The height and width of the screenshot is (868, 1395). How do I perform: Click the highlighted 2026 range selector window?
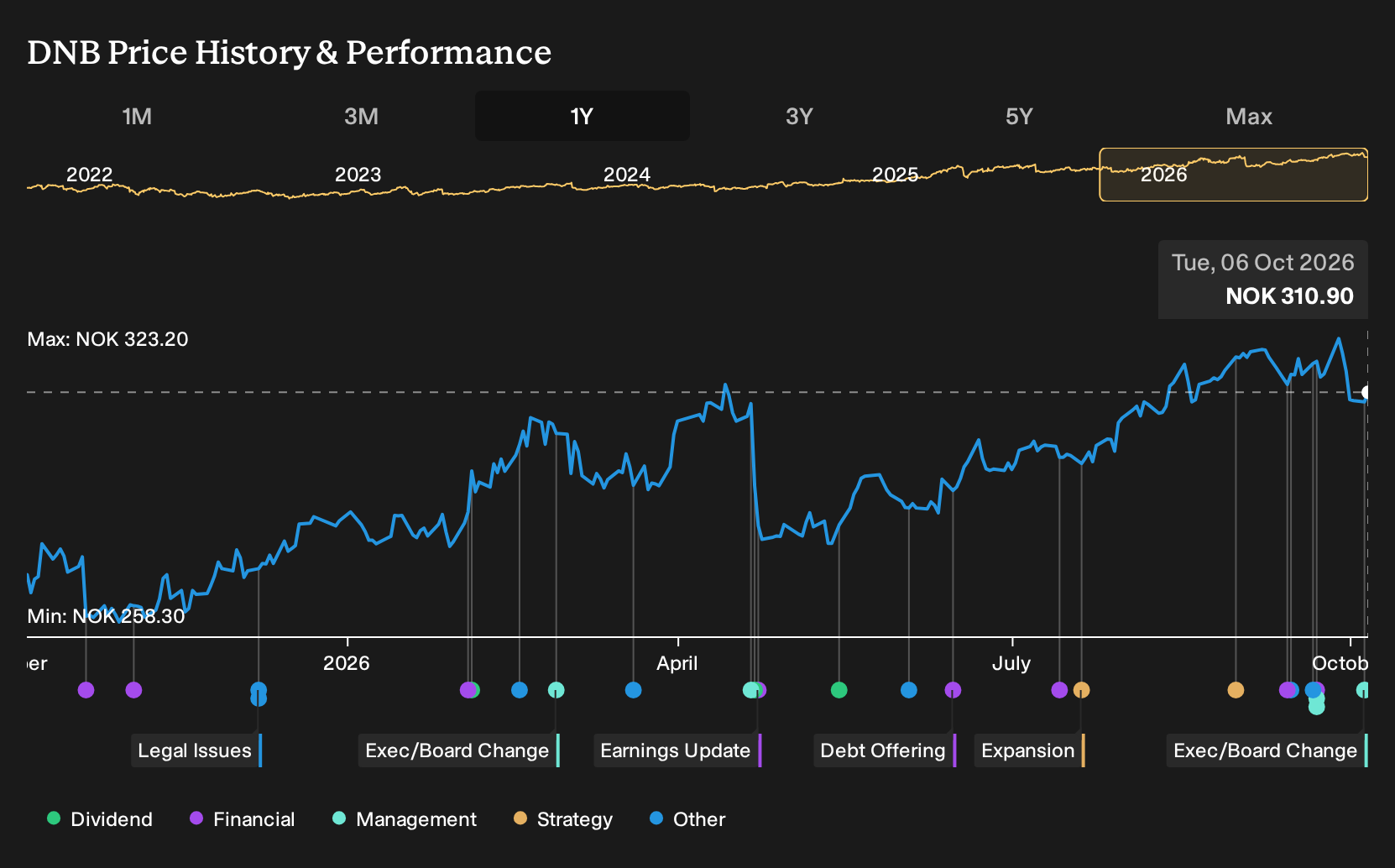click(x=1233, y=175)
